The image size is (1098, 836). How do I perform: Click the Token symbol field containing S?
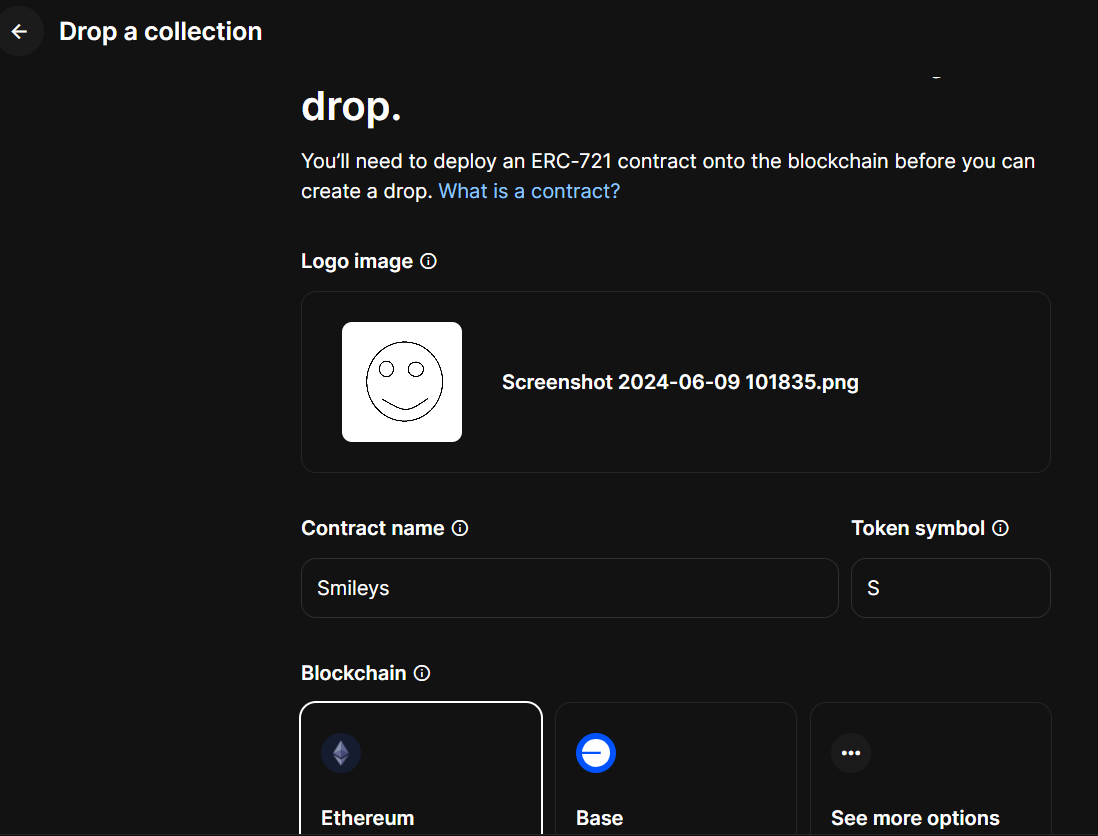[x=950, y=588]
